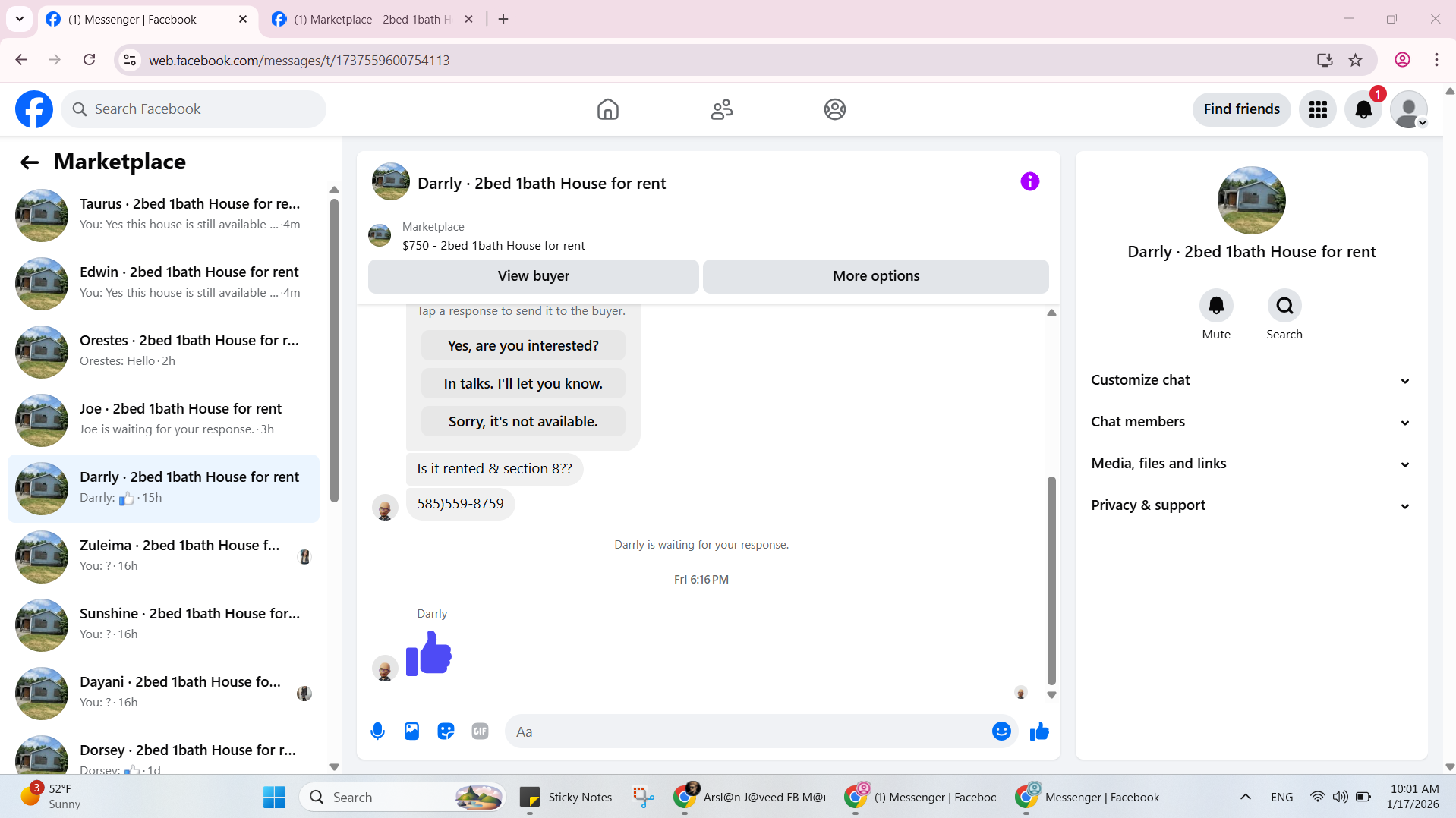1456x818 pixels.
Task: Mute this conversation with the bell icon
Action: pyautogui.click(x=1216, y=306)
